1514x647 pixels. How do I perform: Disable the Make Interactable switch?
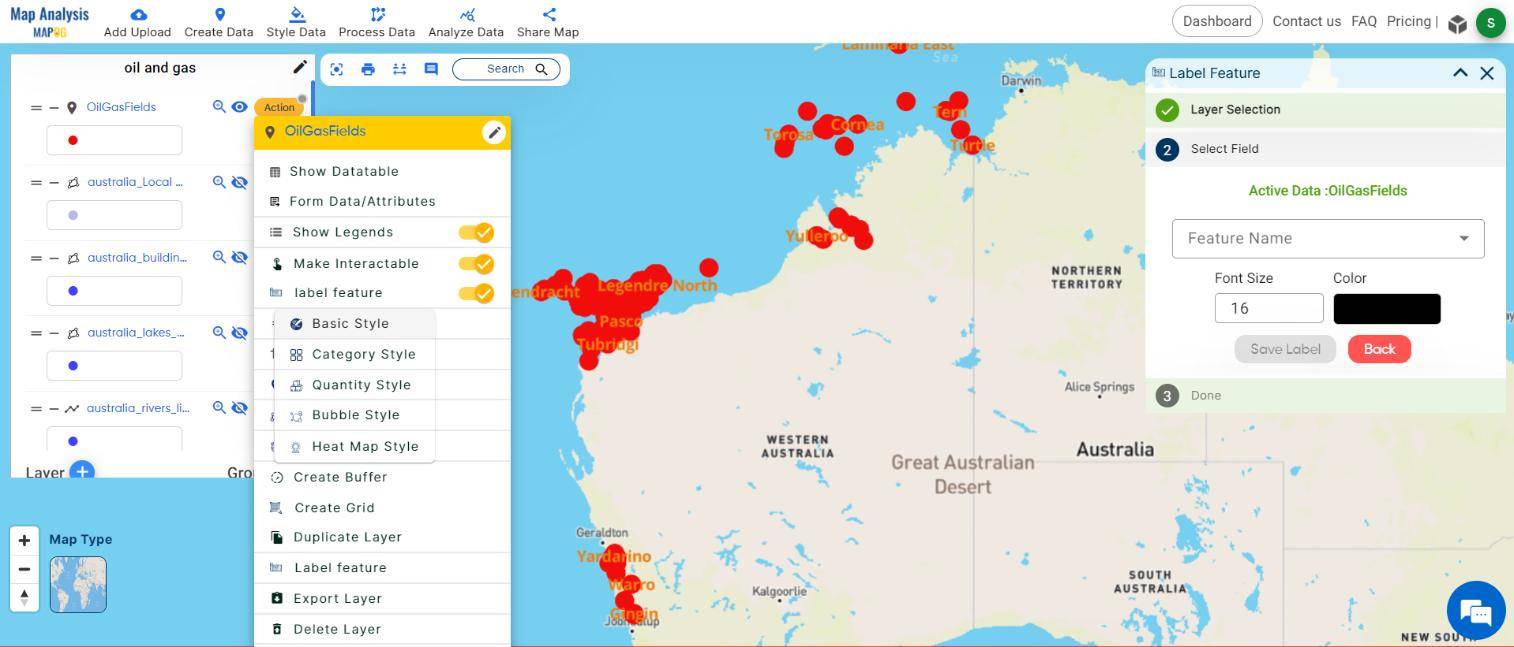tap(476, 264)
